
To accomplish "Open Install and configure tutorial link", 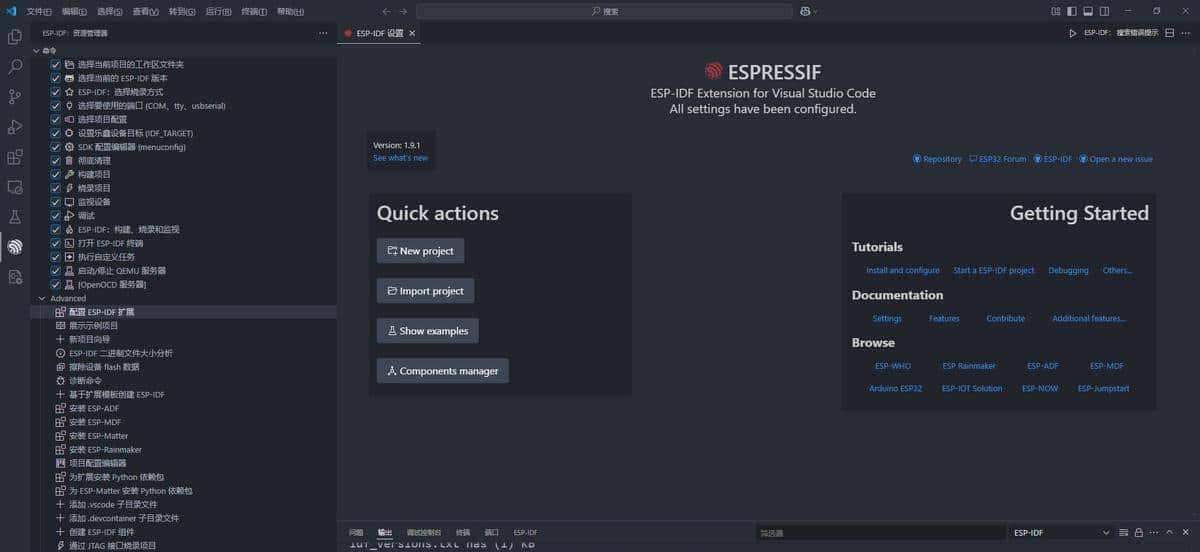I will [x=903, y=270].
